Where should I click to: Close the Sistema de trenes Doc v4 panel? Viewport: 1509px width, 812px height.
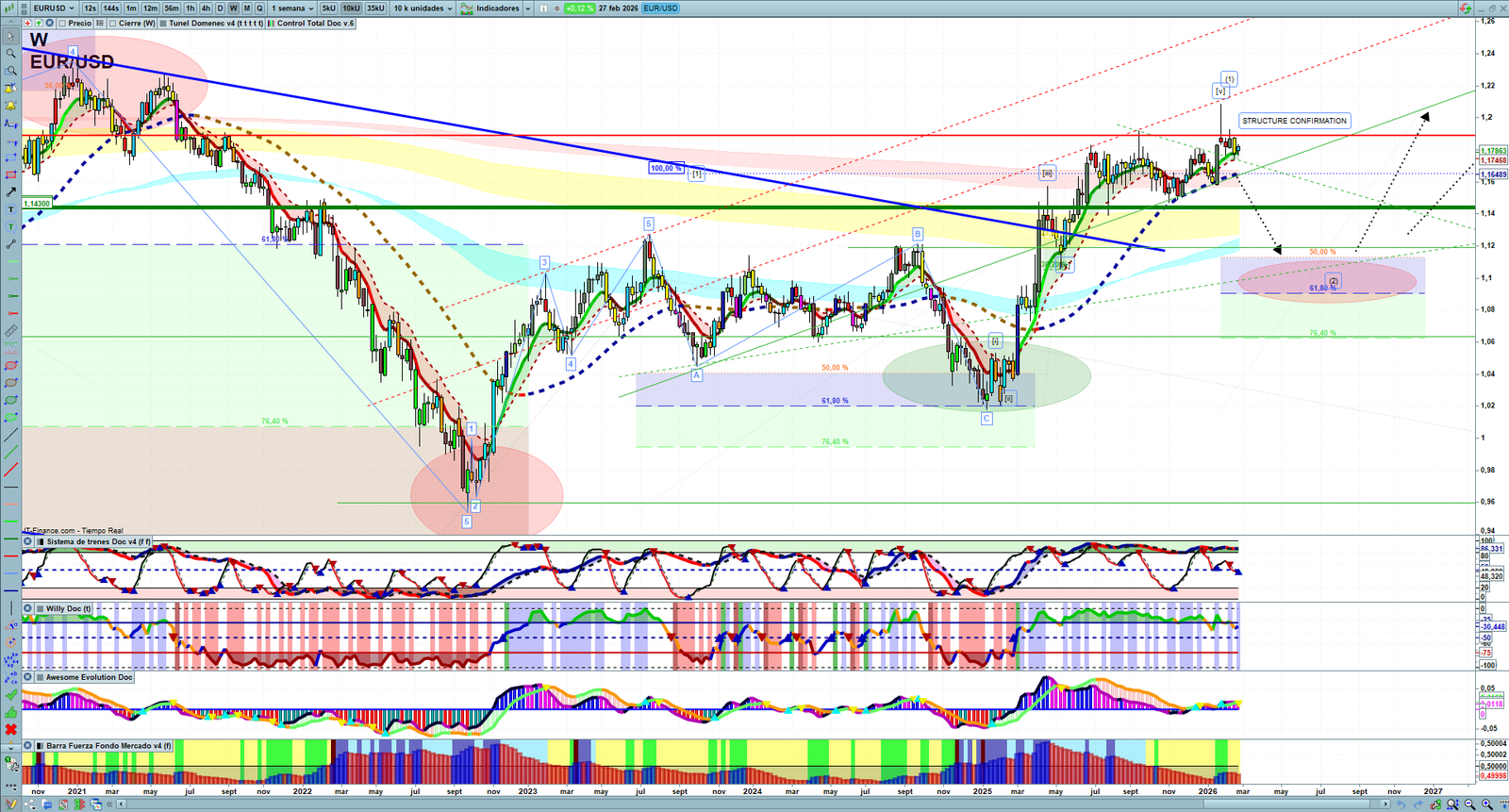(27, 541)
